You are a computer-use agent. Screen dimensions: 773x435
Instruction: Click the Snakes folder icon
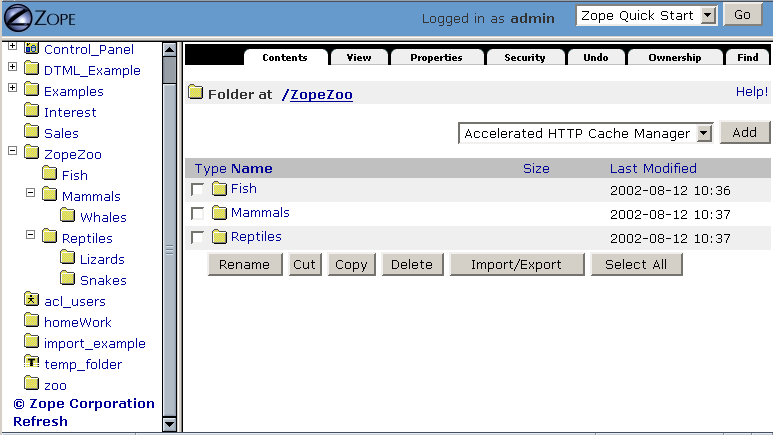click(68, 278)
